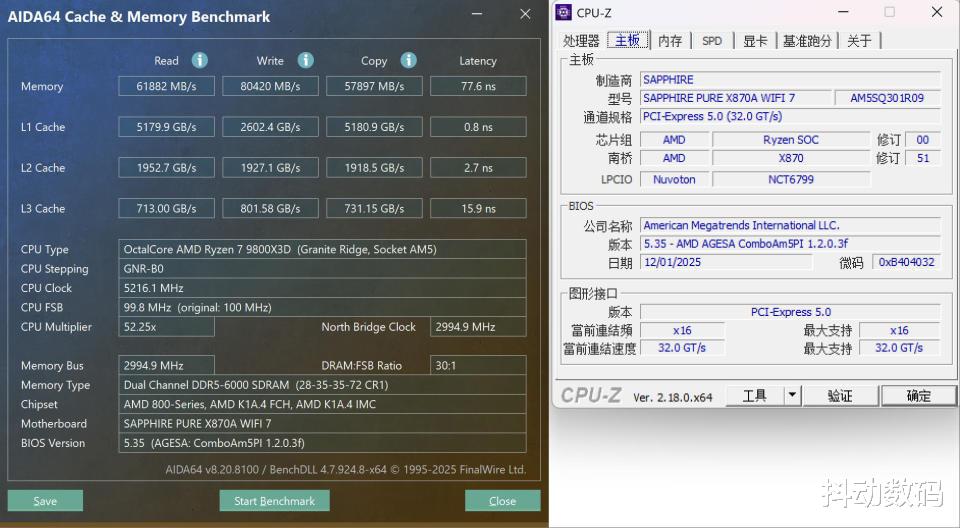Click the L1 Cache Read value 5179.9 GB/s
The image size is (960, 528).
coord(167,127)
